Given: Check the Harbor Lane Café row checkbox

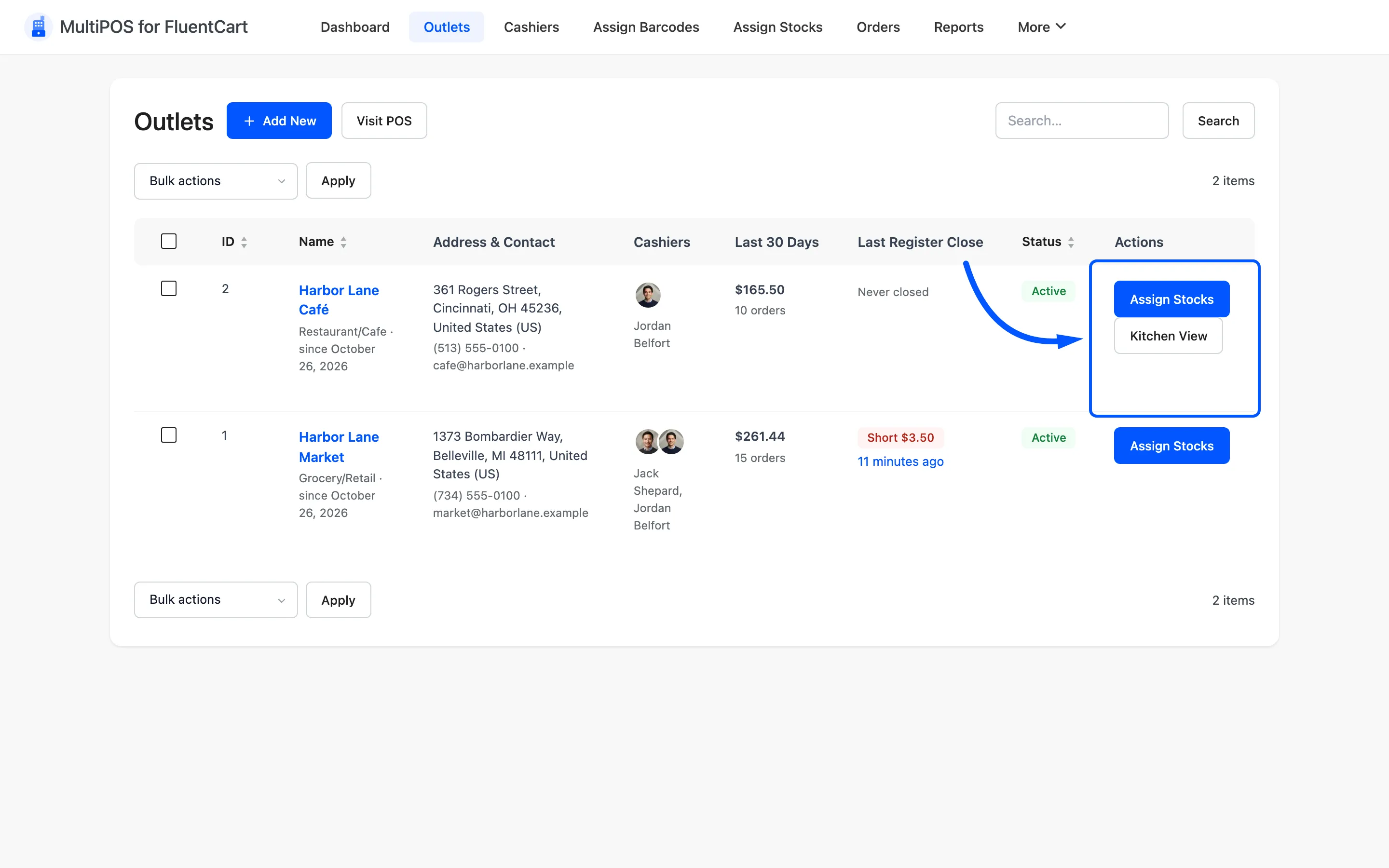Looking at the screenshot, I should [x=169, y=288].
